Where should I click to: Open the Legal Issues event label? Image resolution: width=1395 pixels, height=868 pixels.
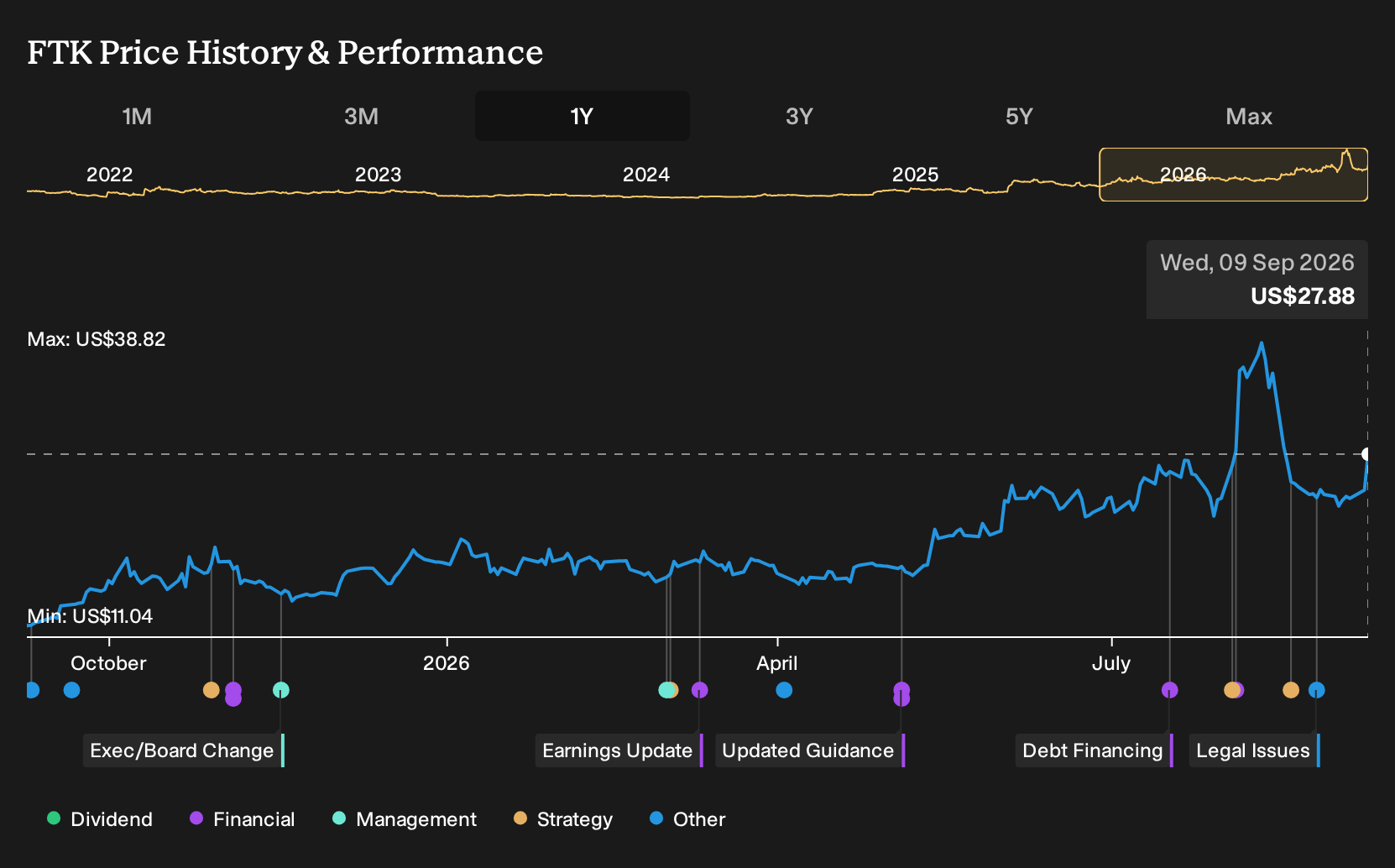(1255, 750)
